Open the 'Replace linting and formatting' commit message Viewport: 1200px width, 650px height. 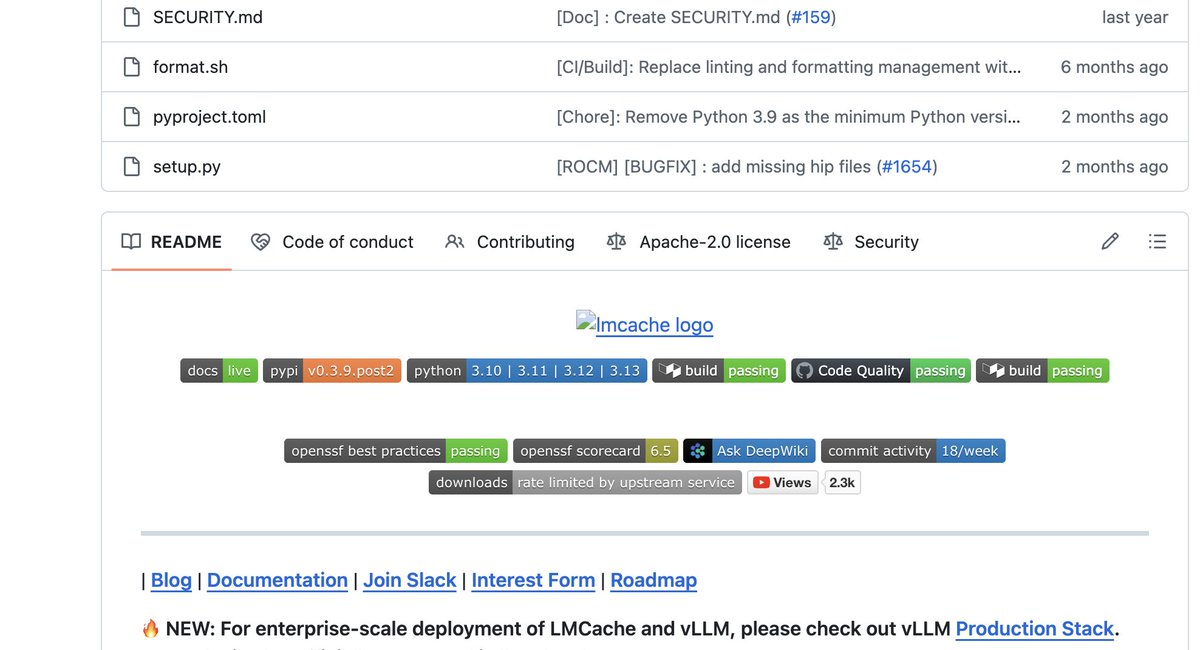(789, 67)
